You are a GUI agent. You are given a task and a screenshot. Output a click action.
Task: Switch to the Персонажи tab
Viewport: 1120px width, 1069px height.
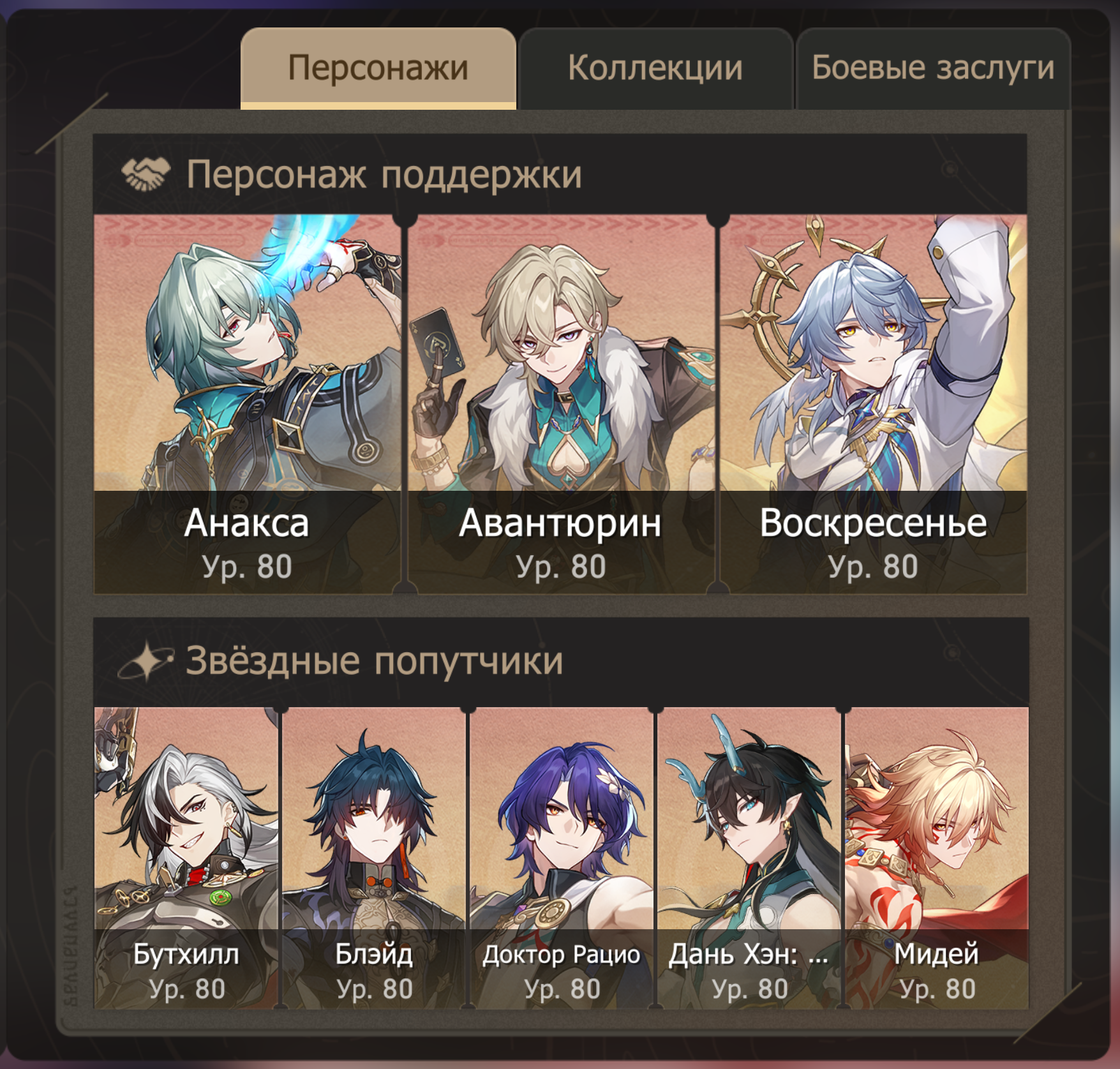tap(378, 68)
